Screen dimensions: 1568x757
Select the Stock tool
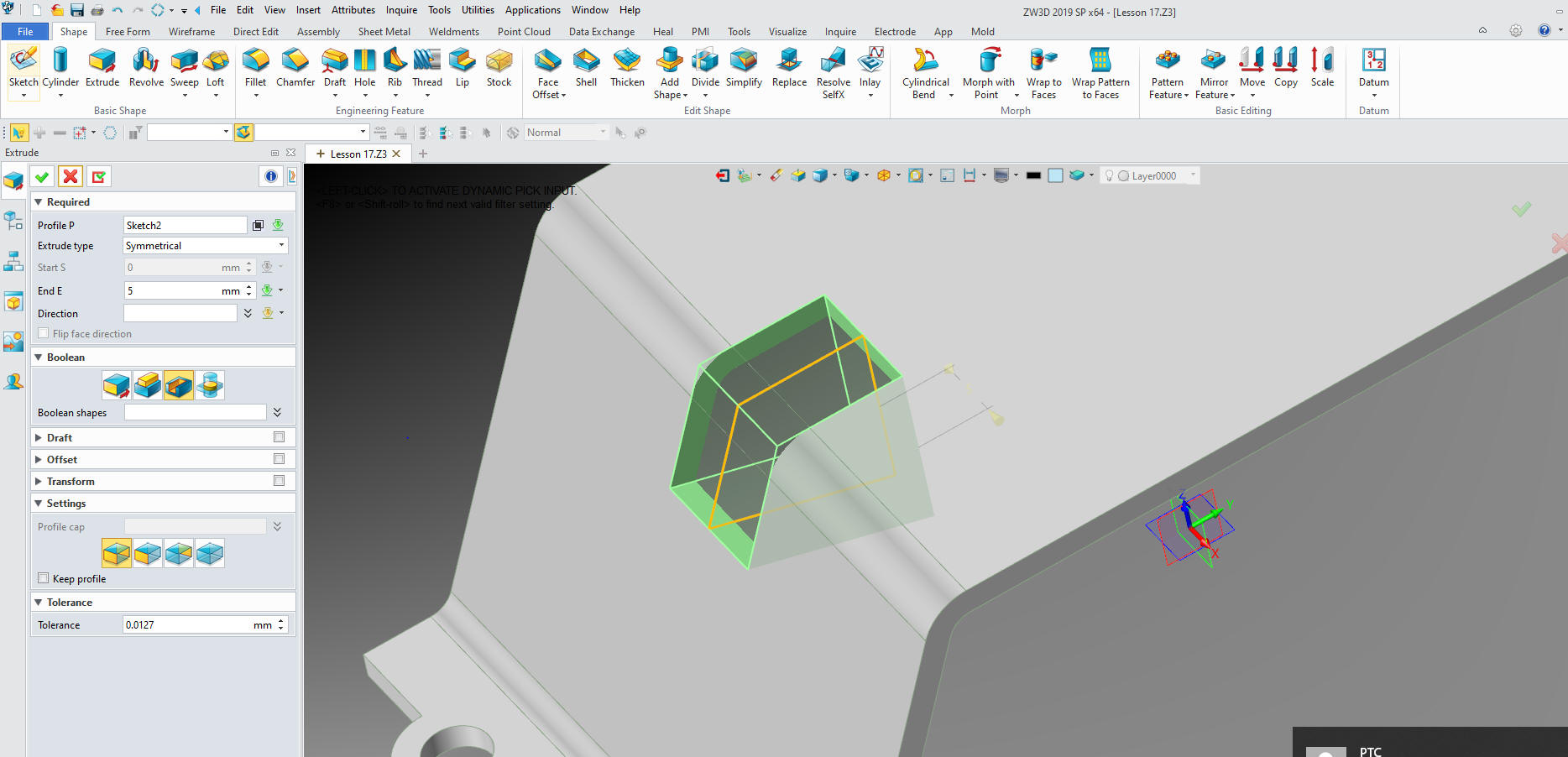(x=499, y=67)
